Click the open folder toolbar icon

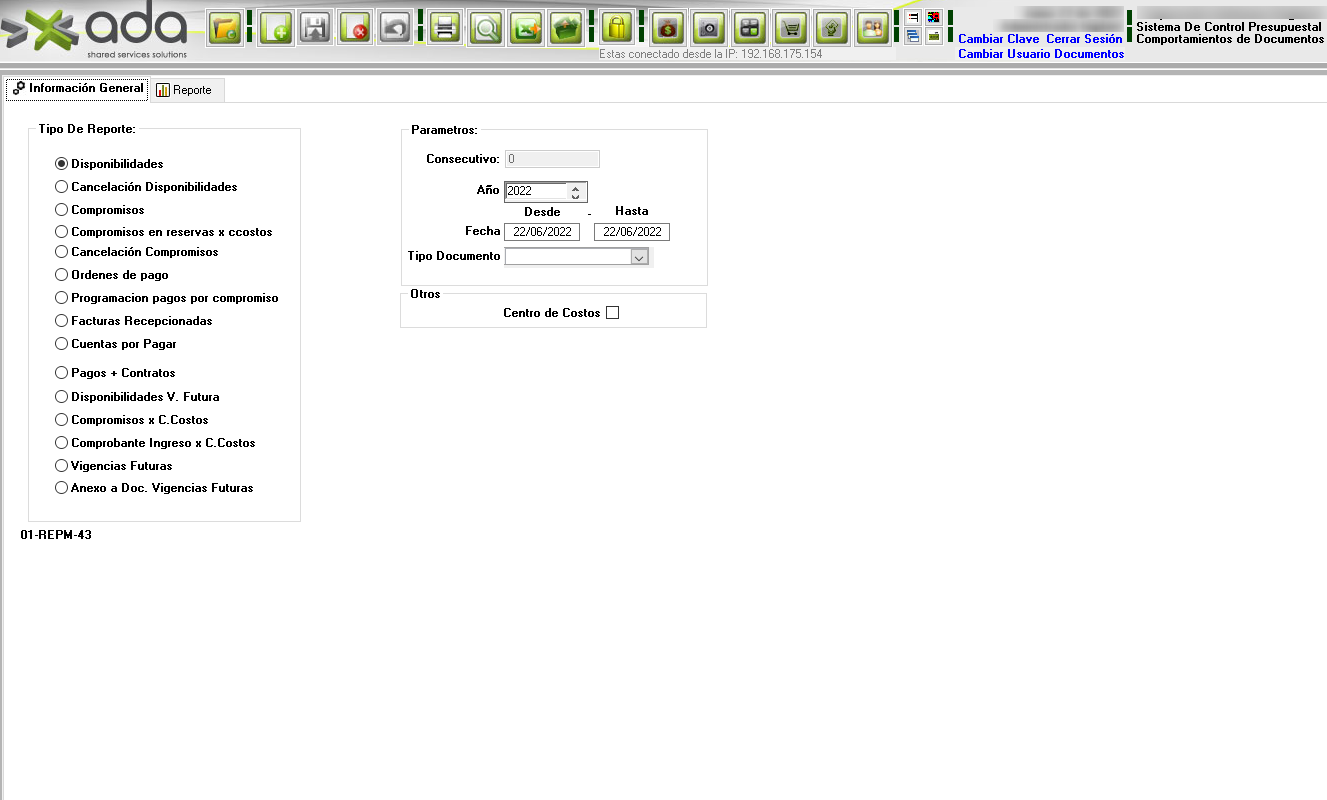[225, 28]
